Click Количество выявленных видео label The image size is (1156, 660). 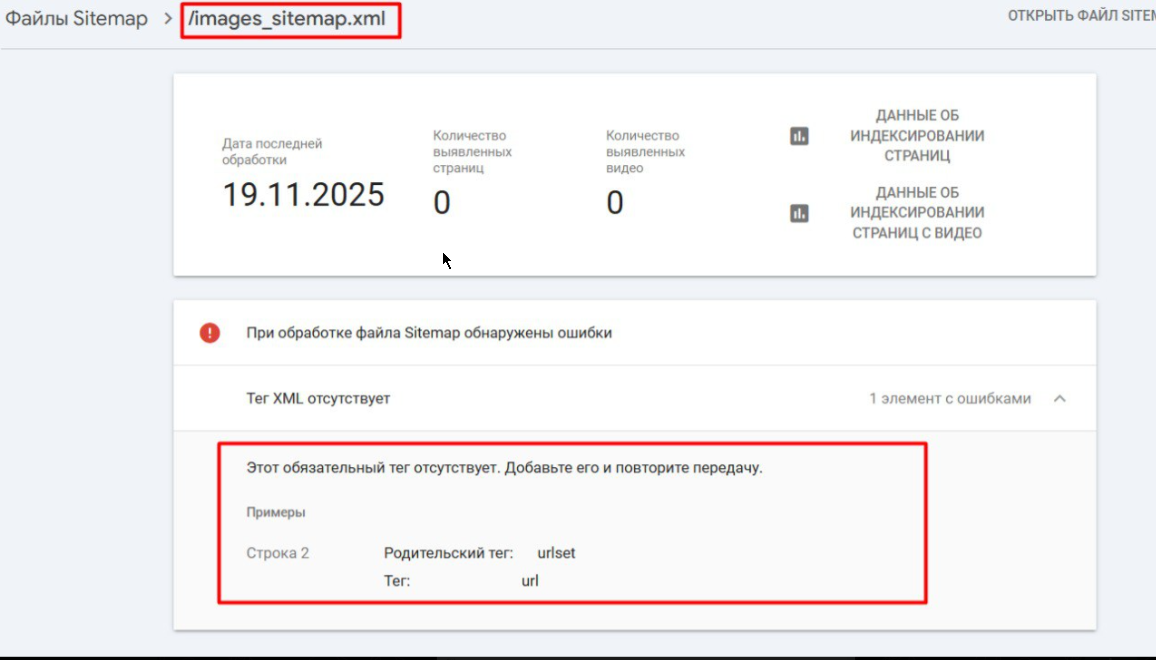[645, 152]
